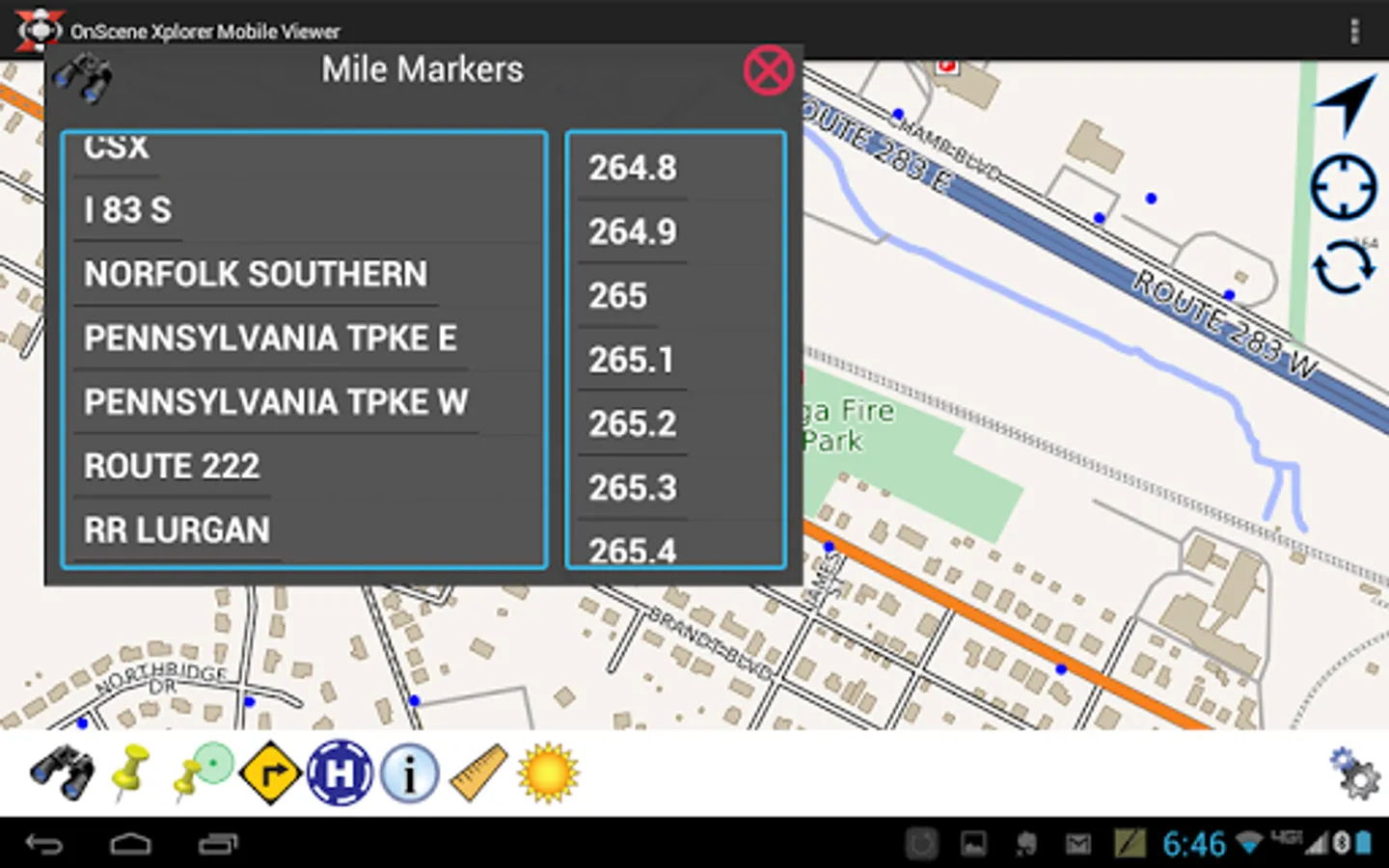Tap the binoculars search icon in bottom toolbar
Viewport: 1389px width, 868px height.
62,773
